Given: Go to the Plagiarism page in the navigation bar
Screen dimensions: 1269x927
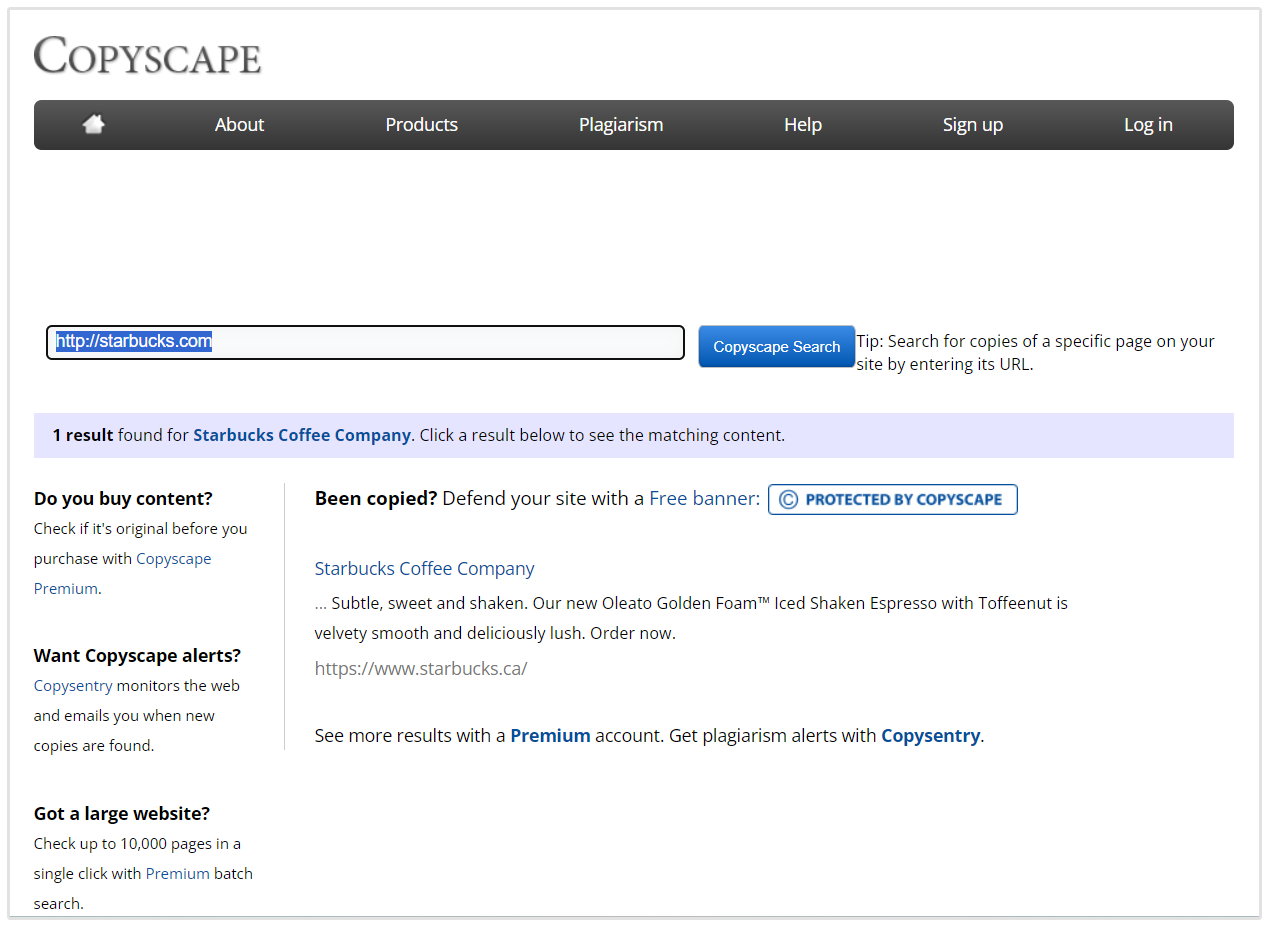Looking at the screenshot, I should click(620, 125).
